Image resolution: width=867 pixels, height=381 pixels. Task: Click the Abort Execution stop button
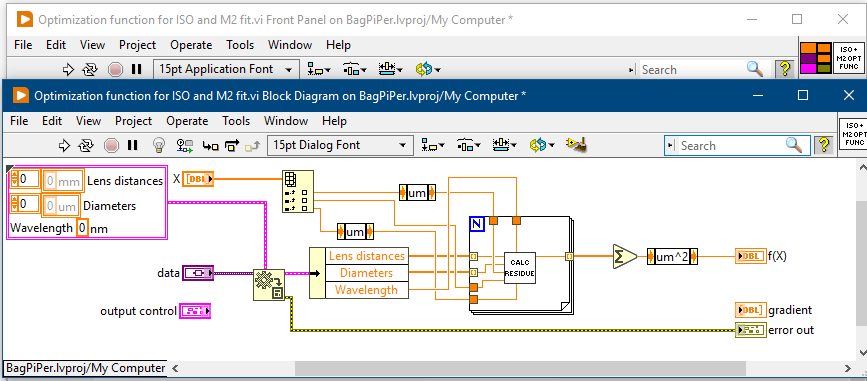[x=112, y=145]
